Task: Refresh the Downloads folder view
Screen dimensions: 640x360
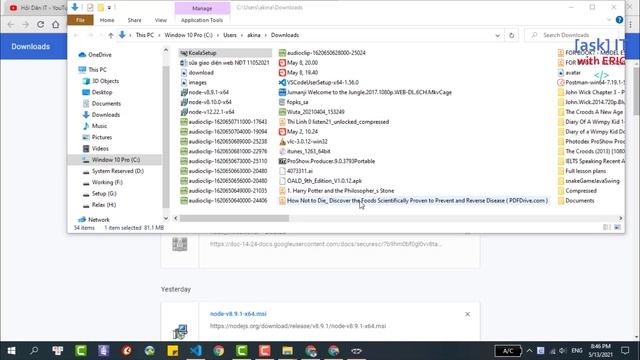Action: (x=511, y=35)
